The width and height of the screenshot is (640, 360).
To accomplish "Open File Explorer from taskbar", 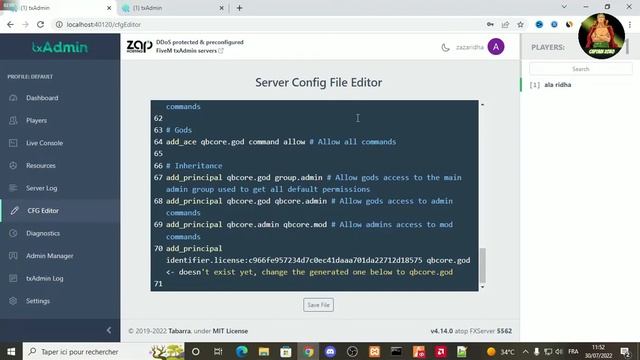I will click(264, 351).
